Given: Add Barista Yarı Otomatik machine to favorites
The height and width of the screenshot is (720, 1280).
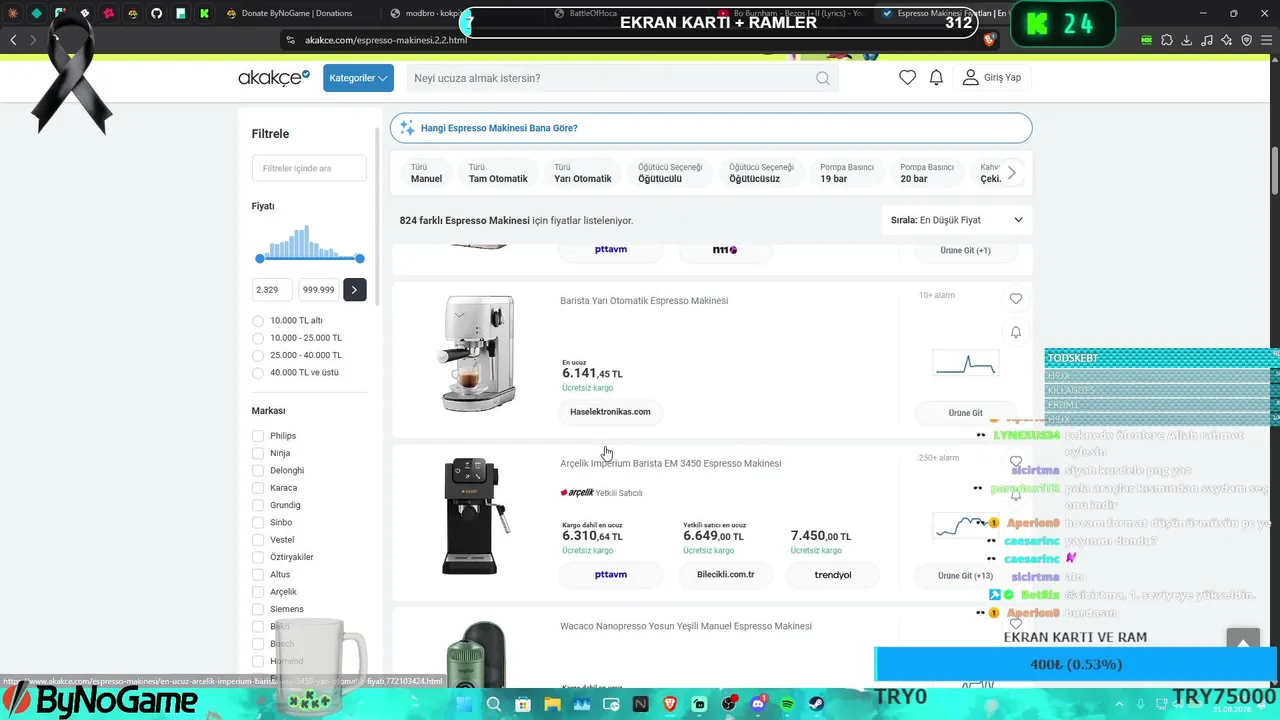Looking at the screenshot, I should click(1016, 299).
